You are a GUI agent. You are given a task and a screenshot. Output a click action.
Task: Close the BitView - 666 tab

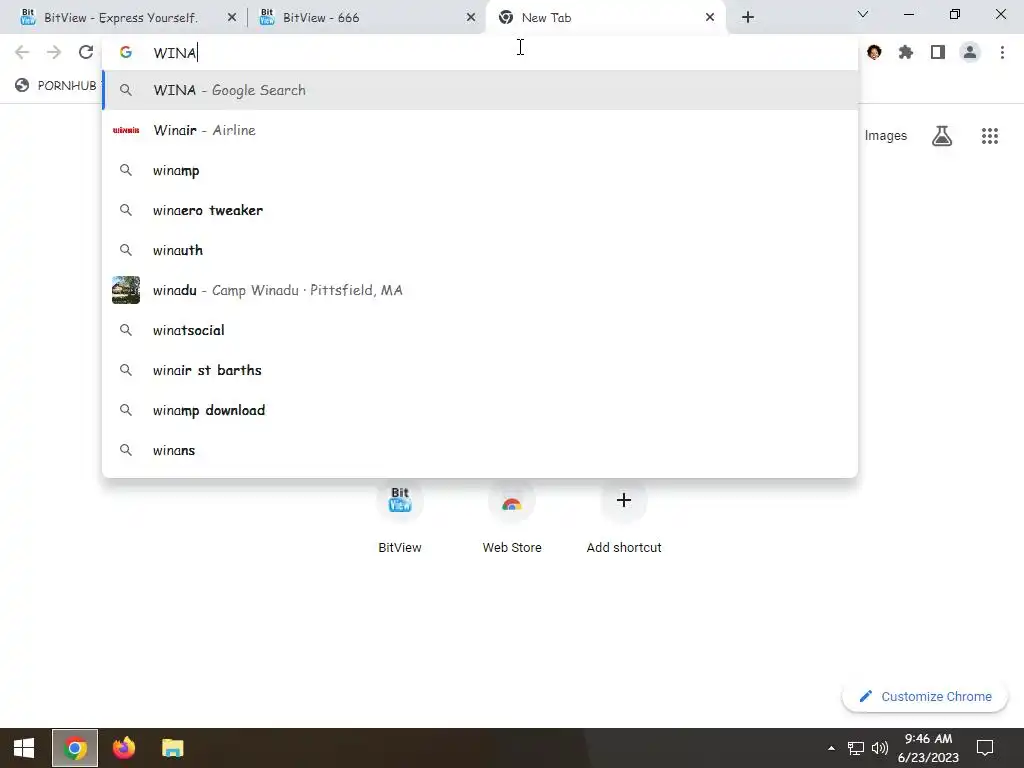[471, 18]
